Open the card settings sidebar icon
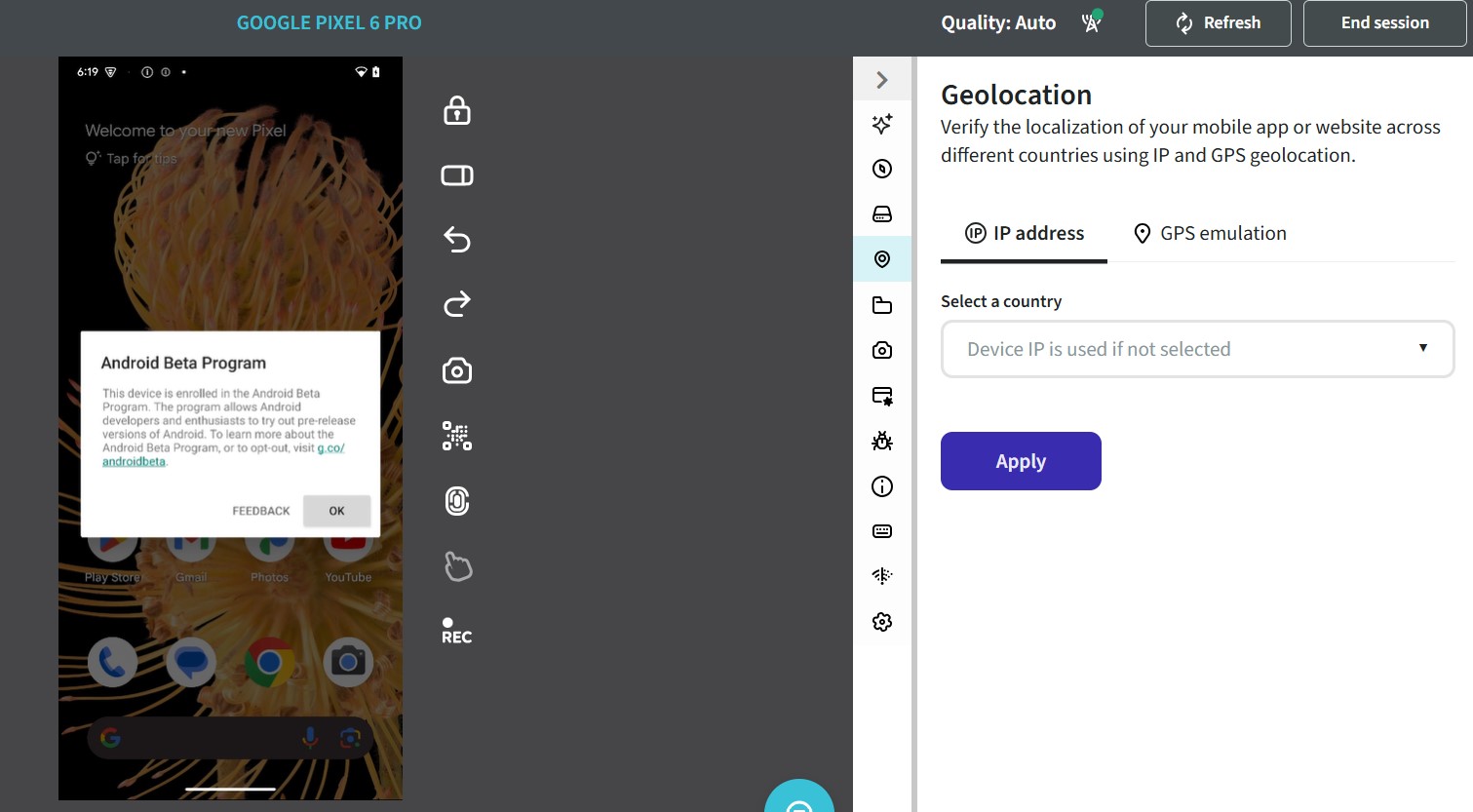Image resolution: width=1473 pixels, height=812 pixels. [882, 396]
